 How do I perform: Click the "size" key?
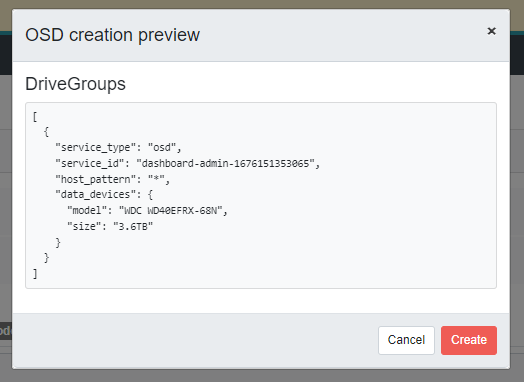(84, 227)
